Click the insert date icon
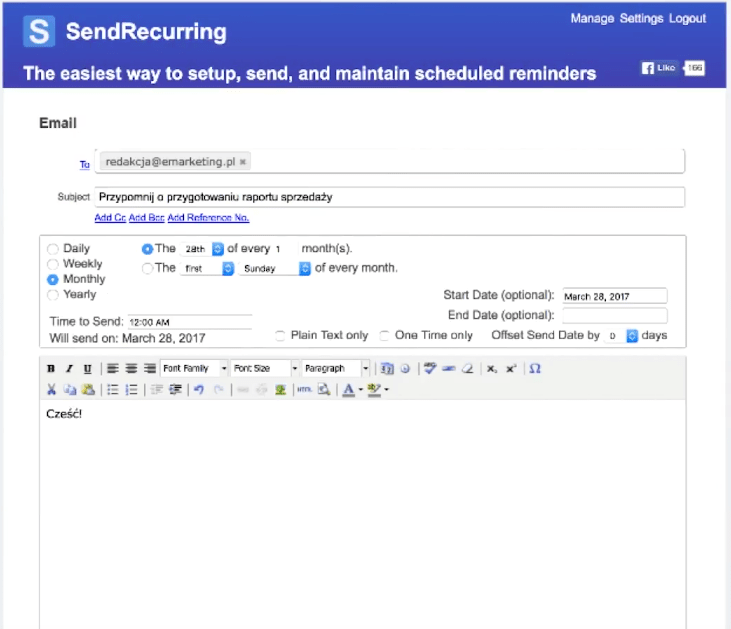 point(387,369)
